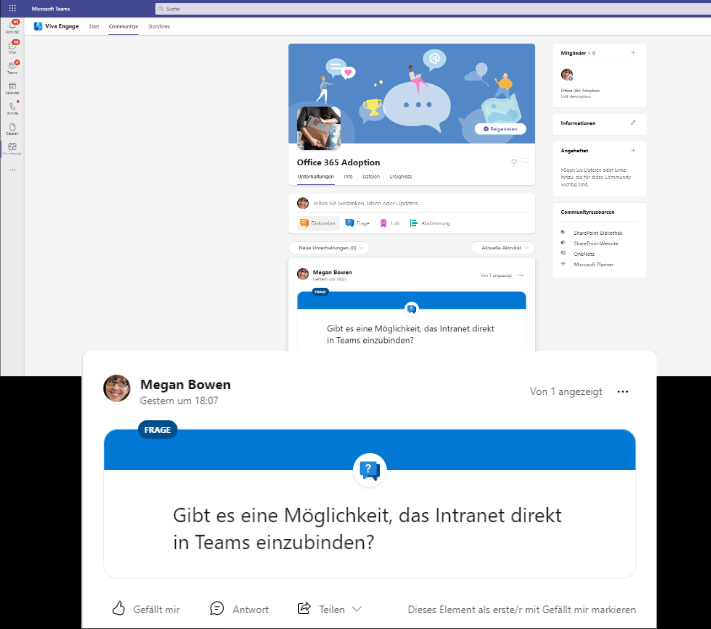Expand the Neue Unterhaltungen filter dropdown
This screenshot has width=711, height=629.
pyautogui.click(x=329, y=247)
